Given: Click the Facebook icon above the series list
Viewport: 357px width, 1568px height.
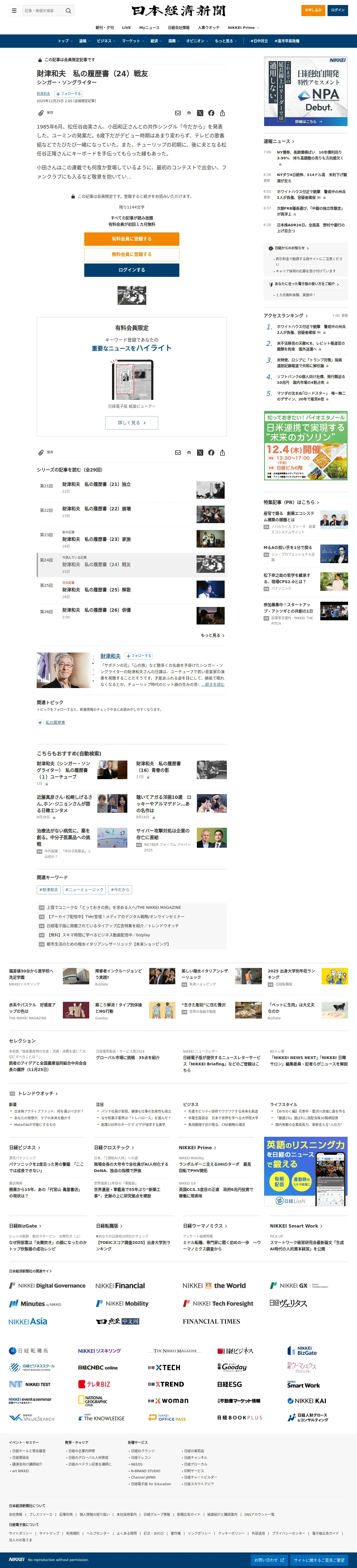Looking at the screenshot, I should coord(211,452).
